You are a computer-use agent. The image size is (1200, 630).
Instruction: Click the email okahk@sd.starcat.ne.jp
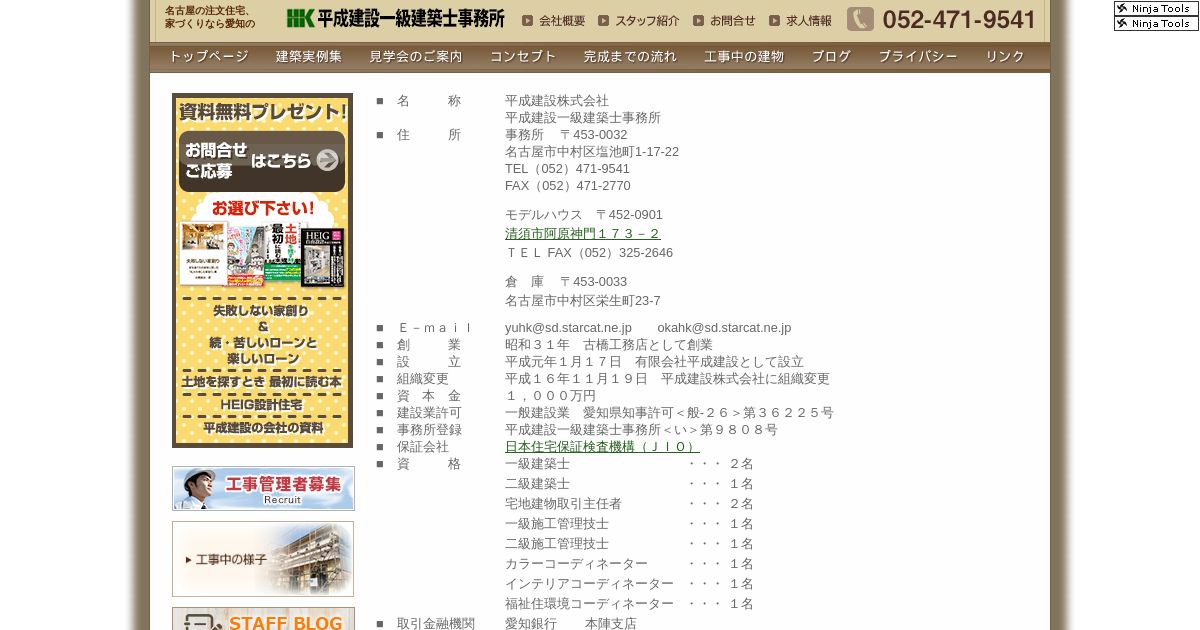point(724,328)
